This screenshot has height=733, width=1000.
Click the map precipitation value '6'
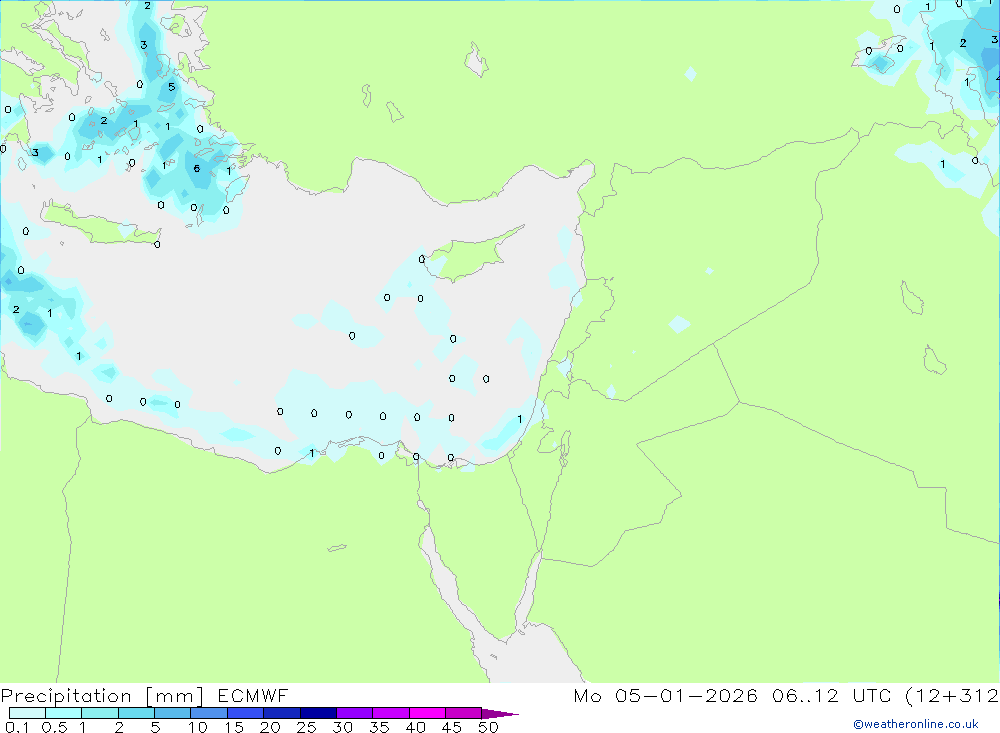coord(196,168)
